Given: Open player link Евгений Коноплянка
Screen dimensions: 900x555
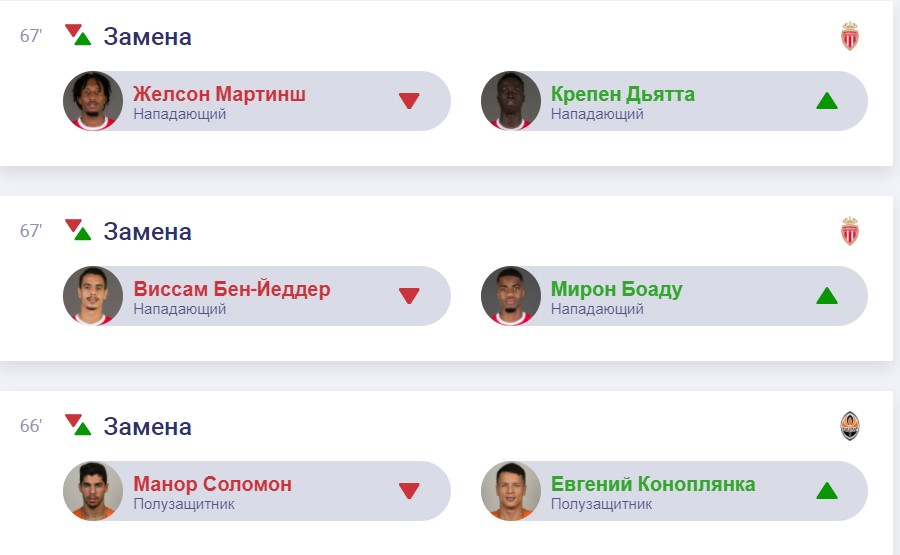Looking at the screenshot, I should [652, 485].
